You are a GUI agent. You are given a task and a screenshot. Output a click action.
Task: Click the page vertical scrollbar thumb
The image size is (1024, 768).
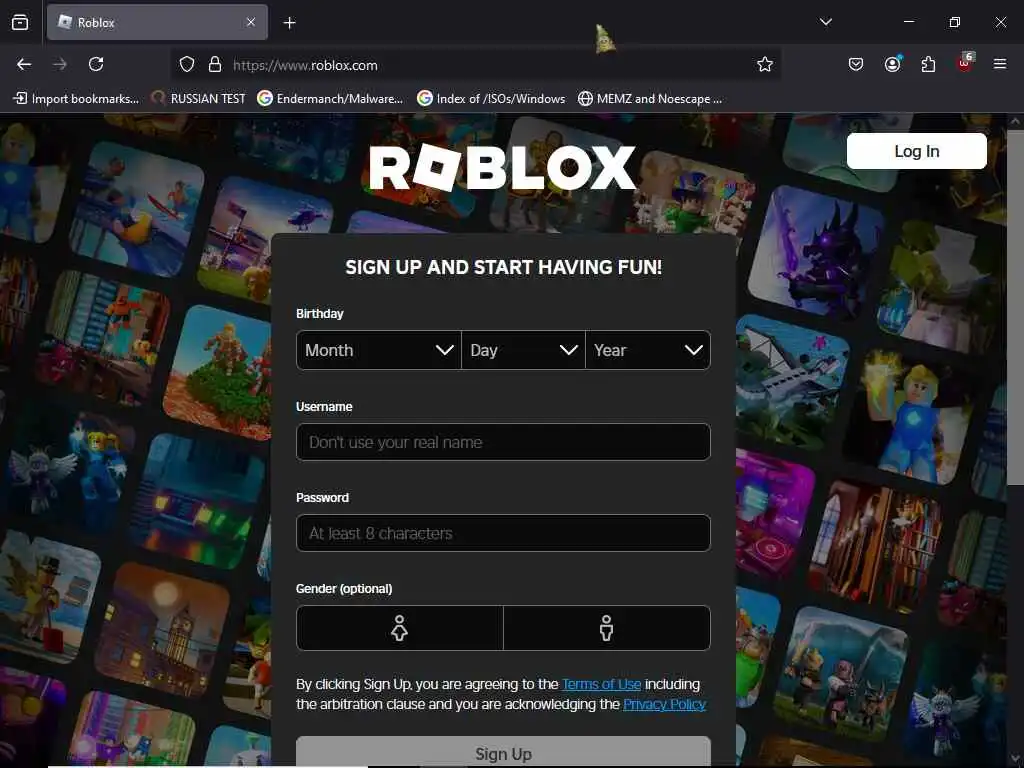1015,307
